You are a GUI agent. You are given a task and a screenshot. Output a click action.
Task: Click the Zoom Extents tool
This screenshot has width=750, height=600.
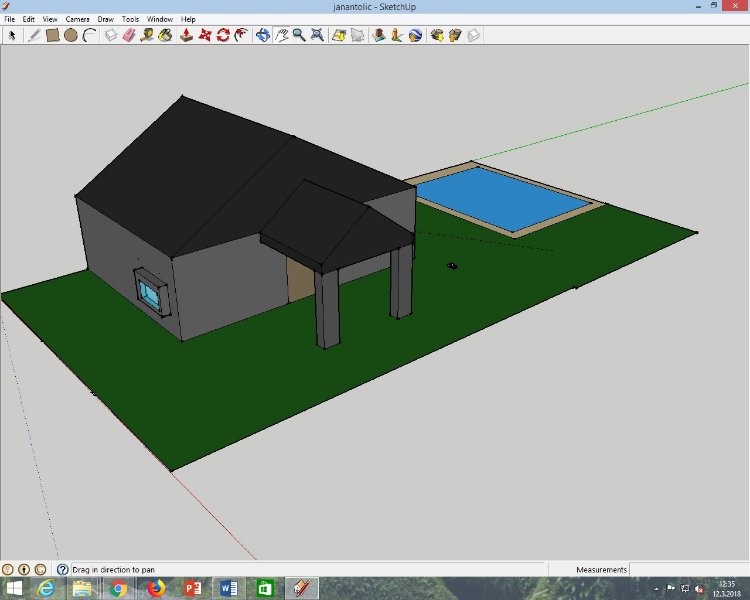point(317,35)
